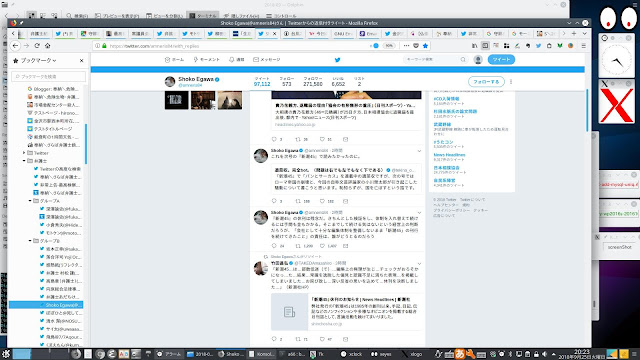This screenshot has width=640, height=360.
Task: Reload the page with the refresh icon
Action: coord(37,46)
